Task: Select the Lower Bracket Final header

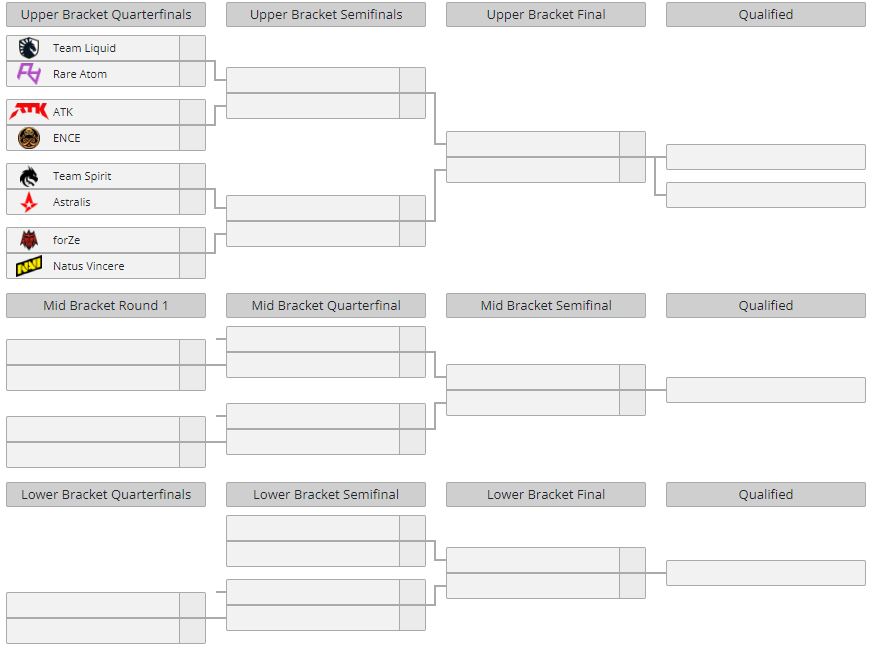Action: coord(546,494)
